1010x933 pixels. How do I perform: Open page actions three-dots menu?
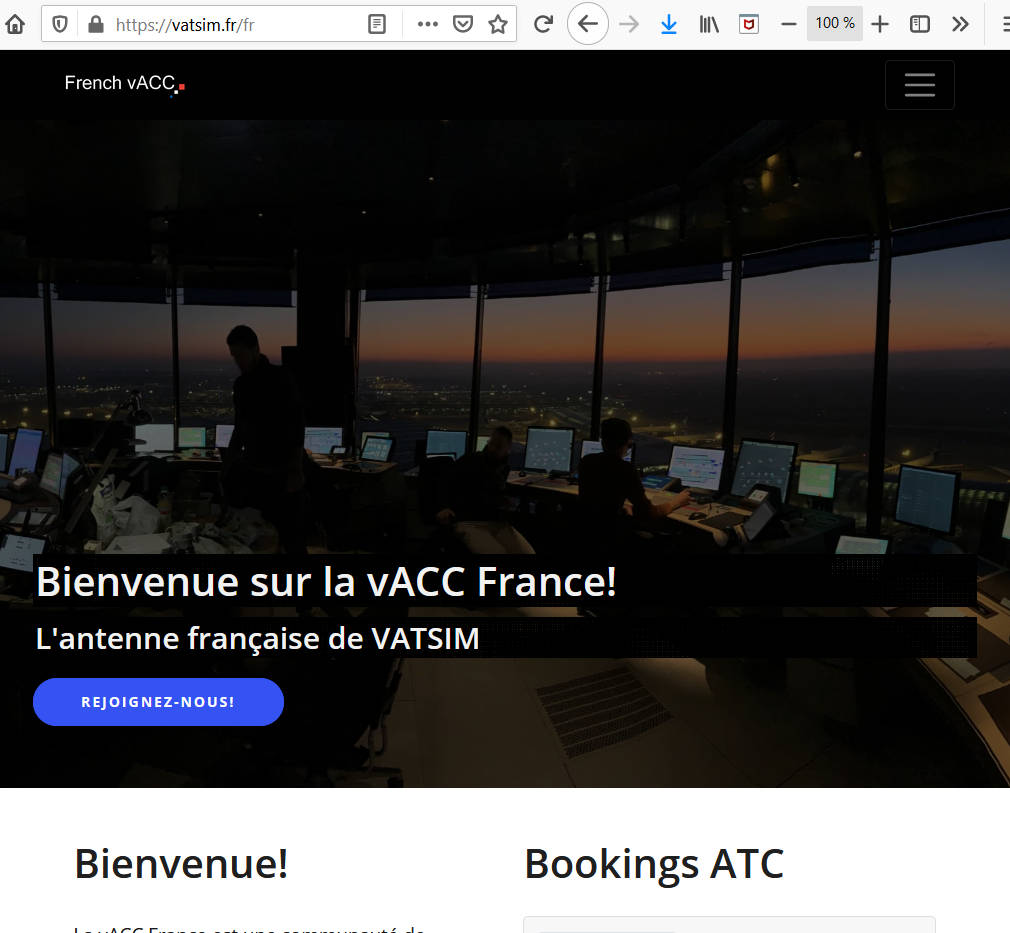click(x=428, y=24)
